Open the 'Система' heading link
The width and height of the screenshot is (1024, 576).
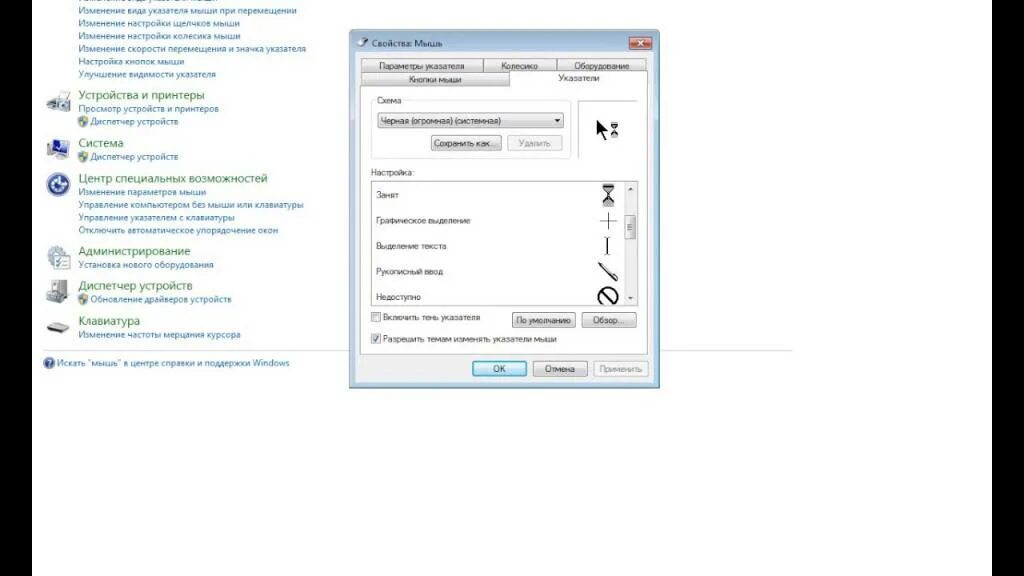101,143
